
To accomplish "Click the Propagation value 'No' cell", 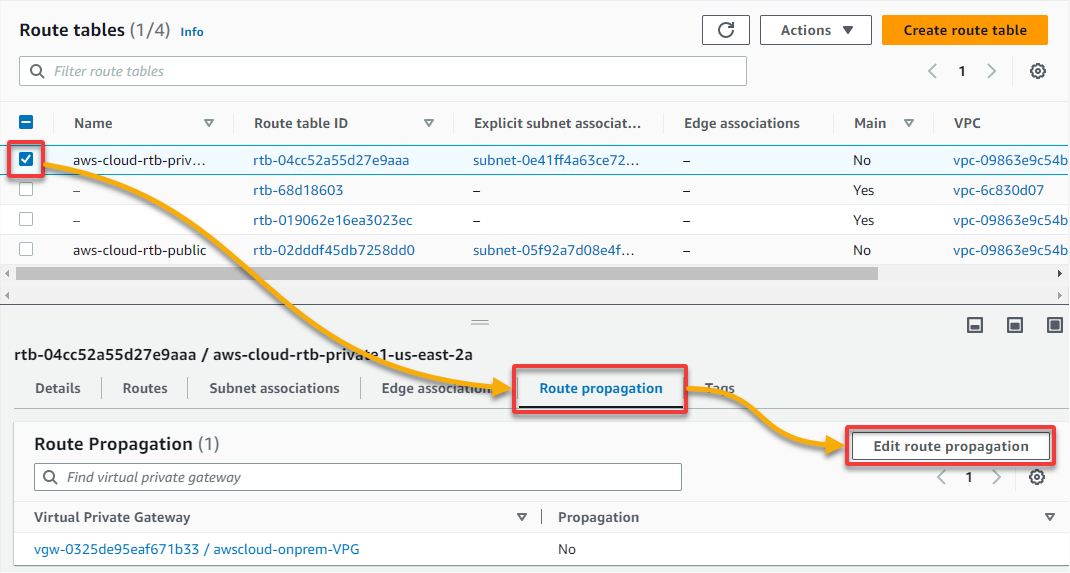I will pyautogui.click(x=566, y=549).
